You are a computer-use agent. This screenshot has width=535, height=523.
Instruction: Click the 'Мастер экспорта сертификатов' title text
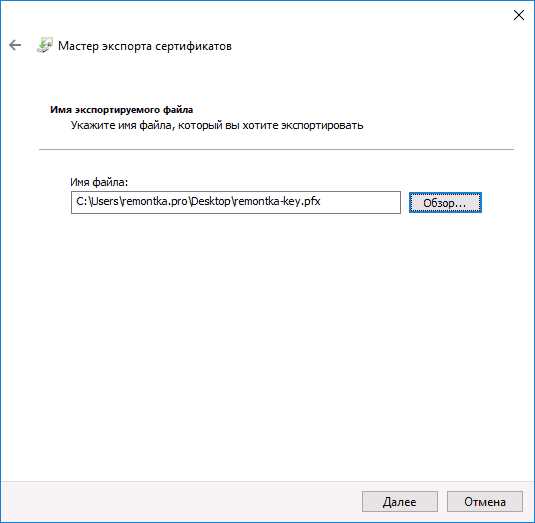click(x=145, y=46)
